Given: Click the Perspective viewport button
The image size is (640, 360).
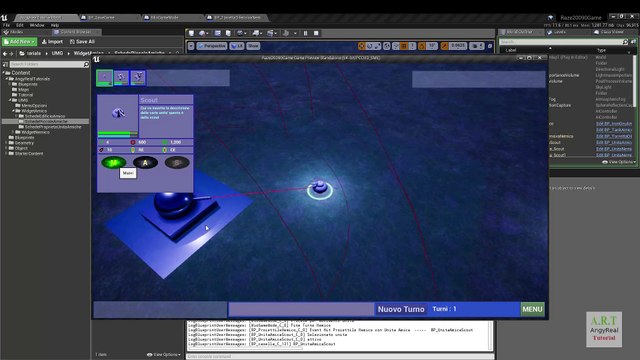Looking at the screenshot, I should [211, 46].
